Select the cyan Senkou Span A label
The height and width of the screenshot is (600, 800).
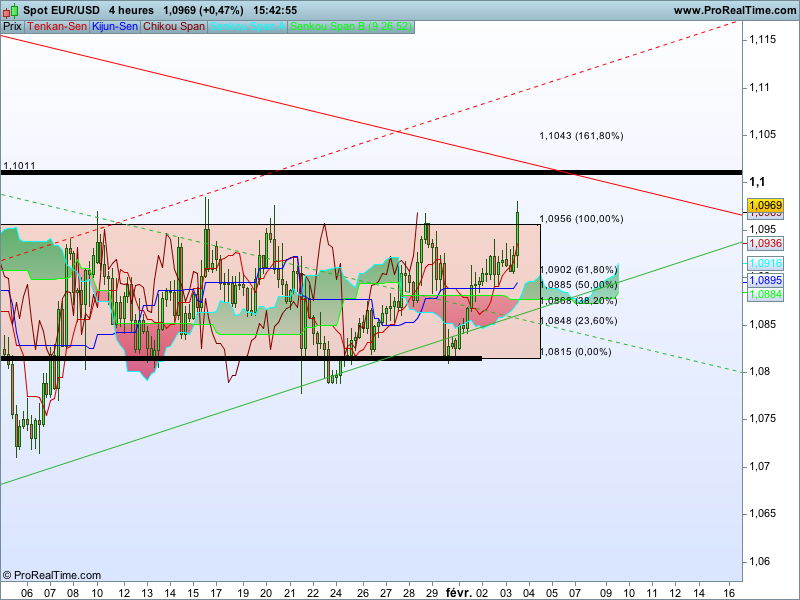[x=246, y=27]
